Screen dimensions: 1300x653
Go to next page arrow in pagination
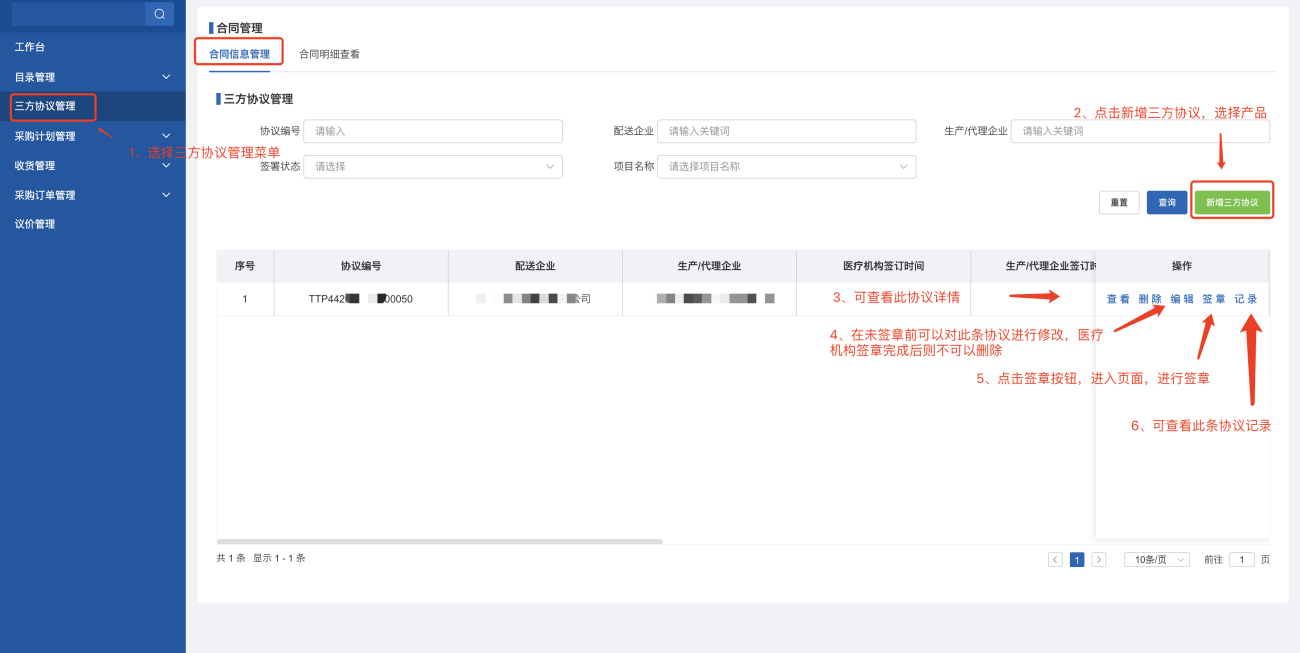1099,560
